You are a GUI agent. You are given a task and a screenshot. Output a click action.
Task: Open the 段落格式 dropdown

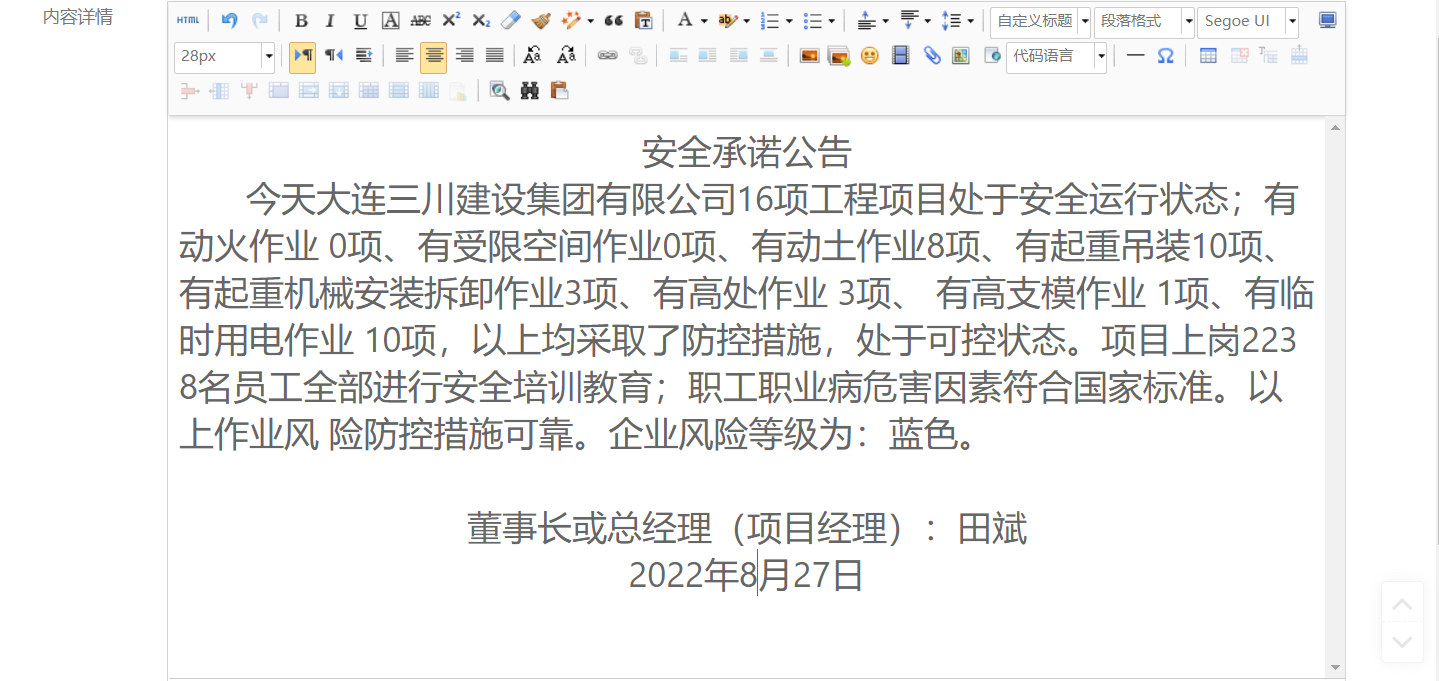[x=1144, y=21]
